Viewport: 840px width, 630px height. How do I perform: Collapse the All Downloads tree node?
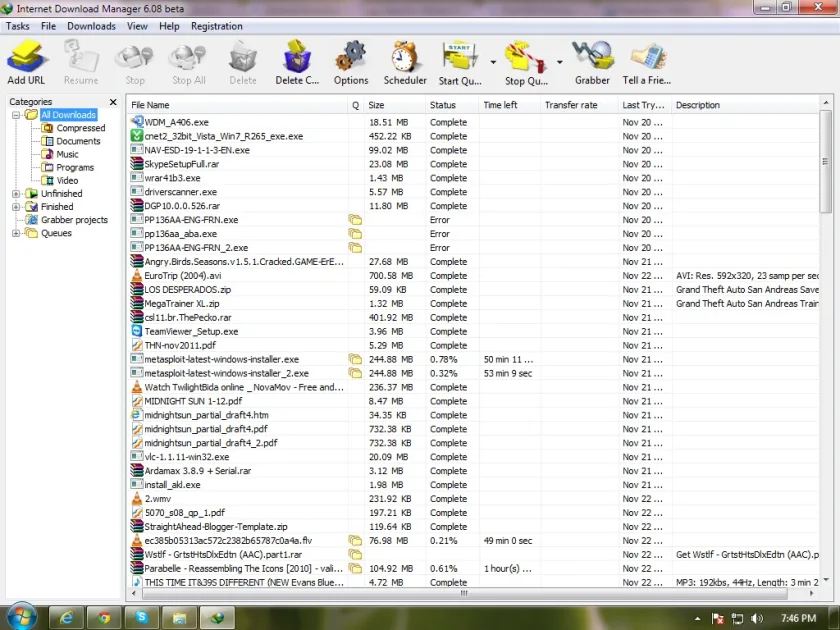[x=16, y=115]
